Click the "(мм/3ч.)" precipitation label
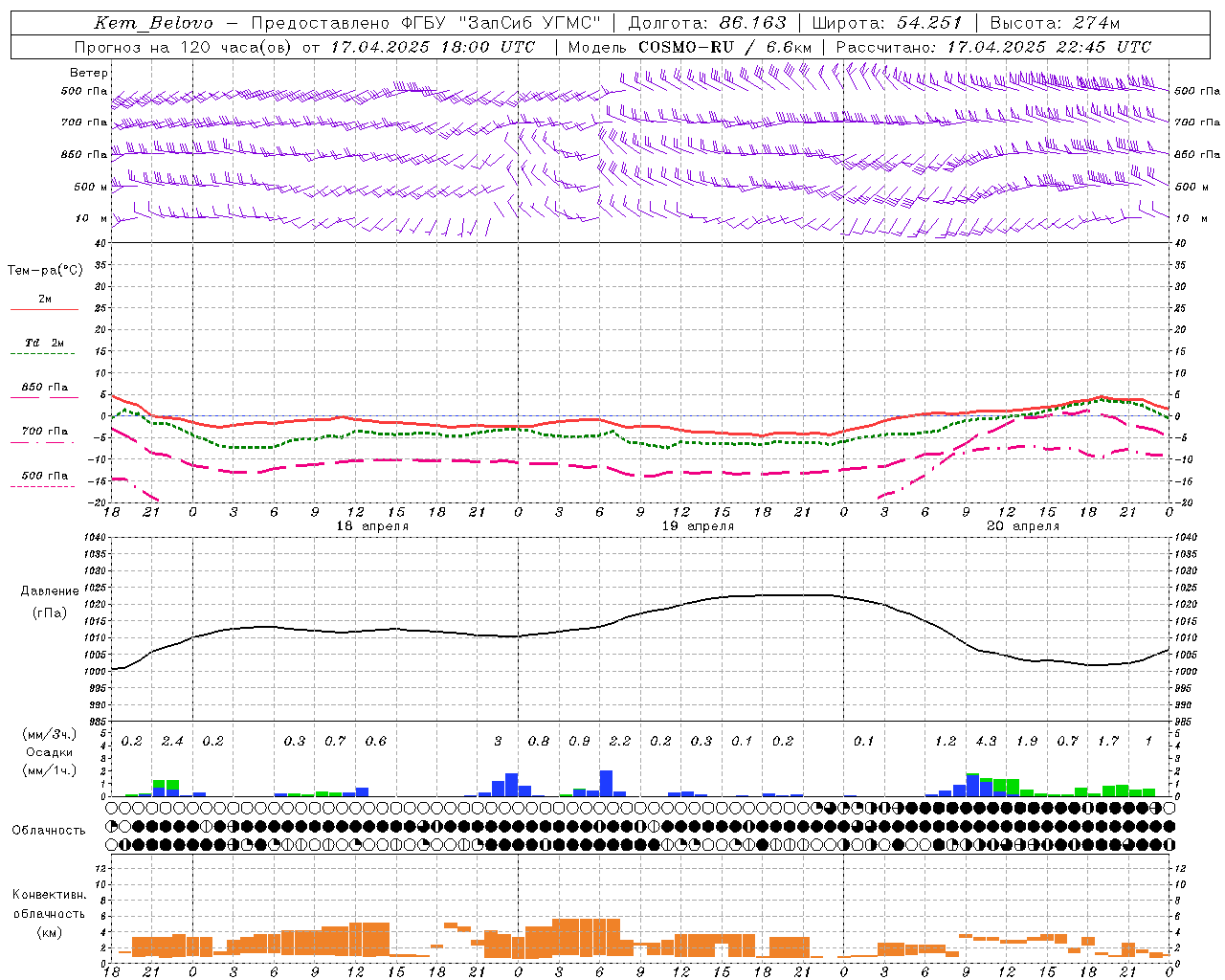The image size is (1225, 980). click(49, 734)
